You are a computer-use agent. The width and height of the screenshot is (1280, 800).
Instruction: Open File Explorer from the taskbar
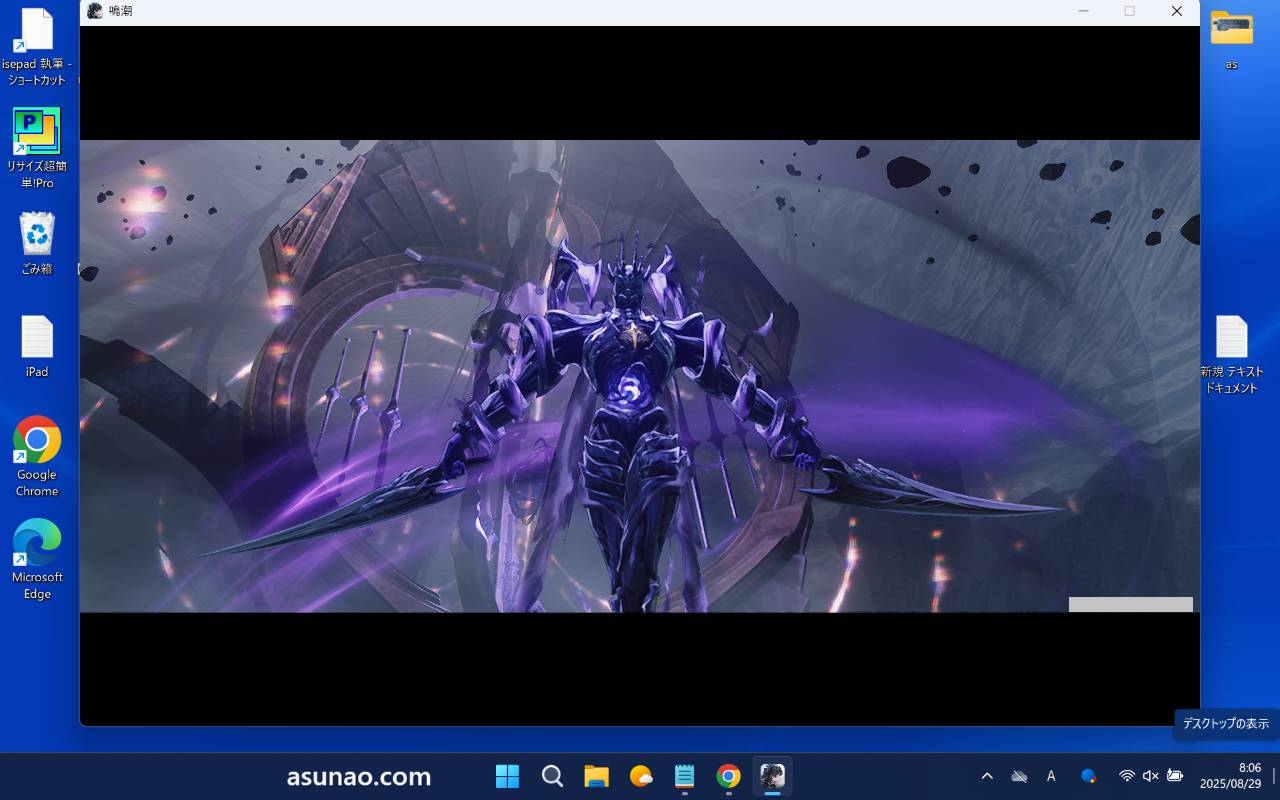tap(597, 776)
